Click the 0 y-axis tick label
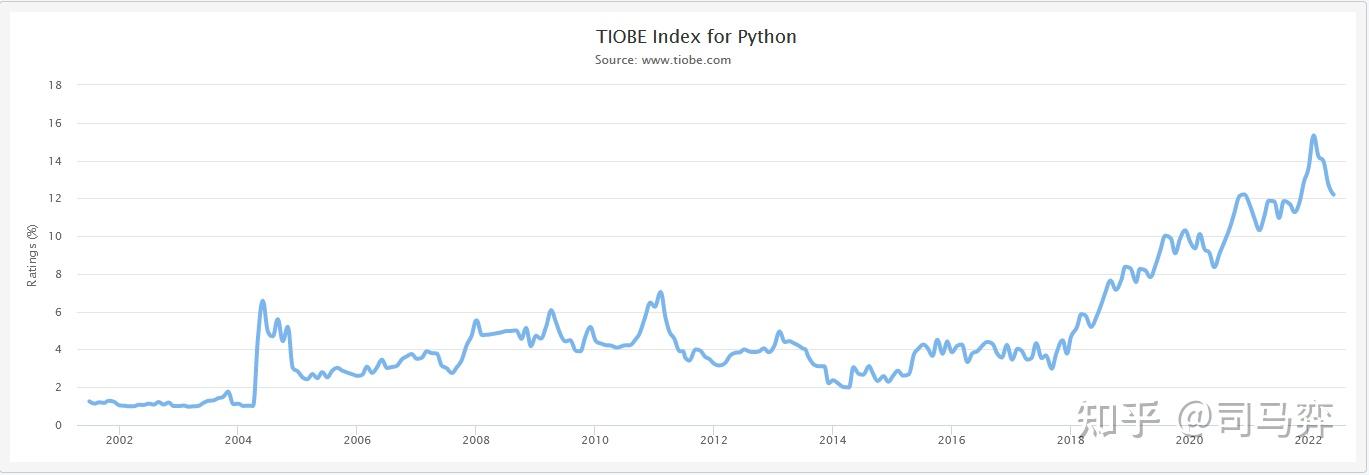This screenshot has height=475, width=1369. pos(58,425)
